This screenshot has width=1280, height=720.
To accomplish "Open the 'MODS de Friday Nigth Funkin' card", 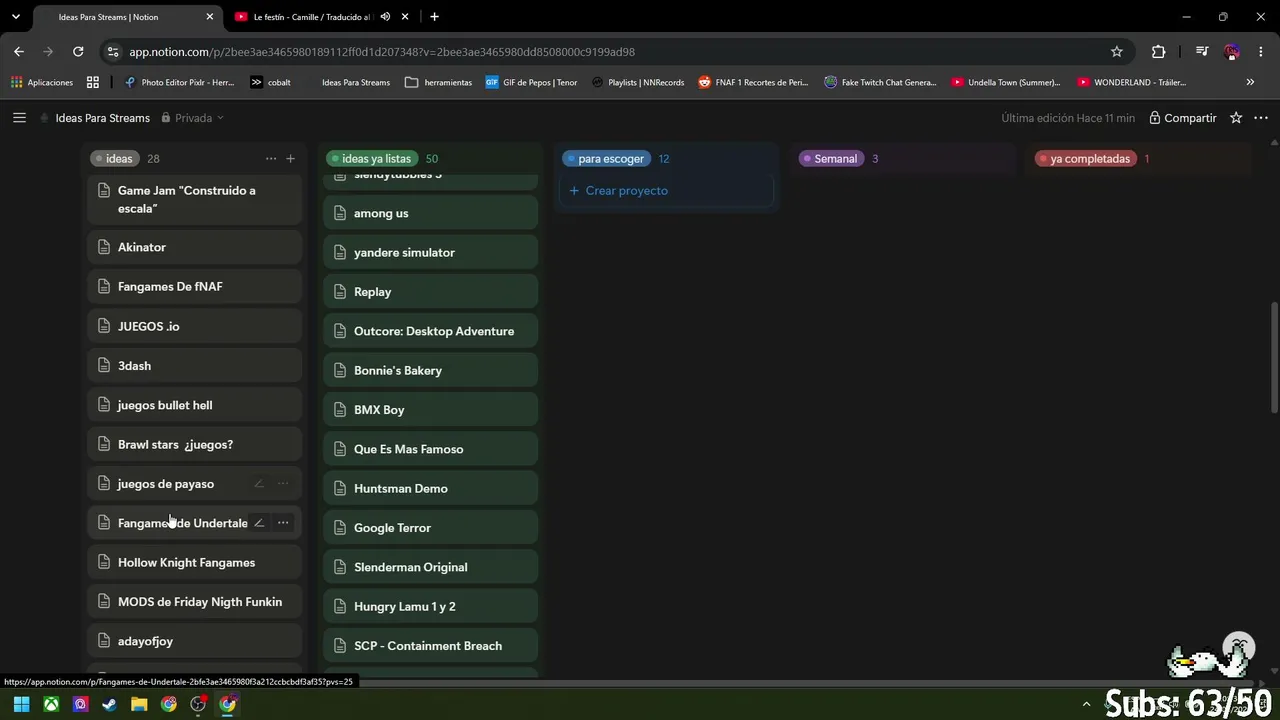I will [195, 602].
